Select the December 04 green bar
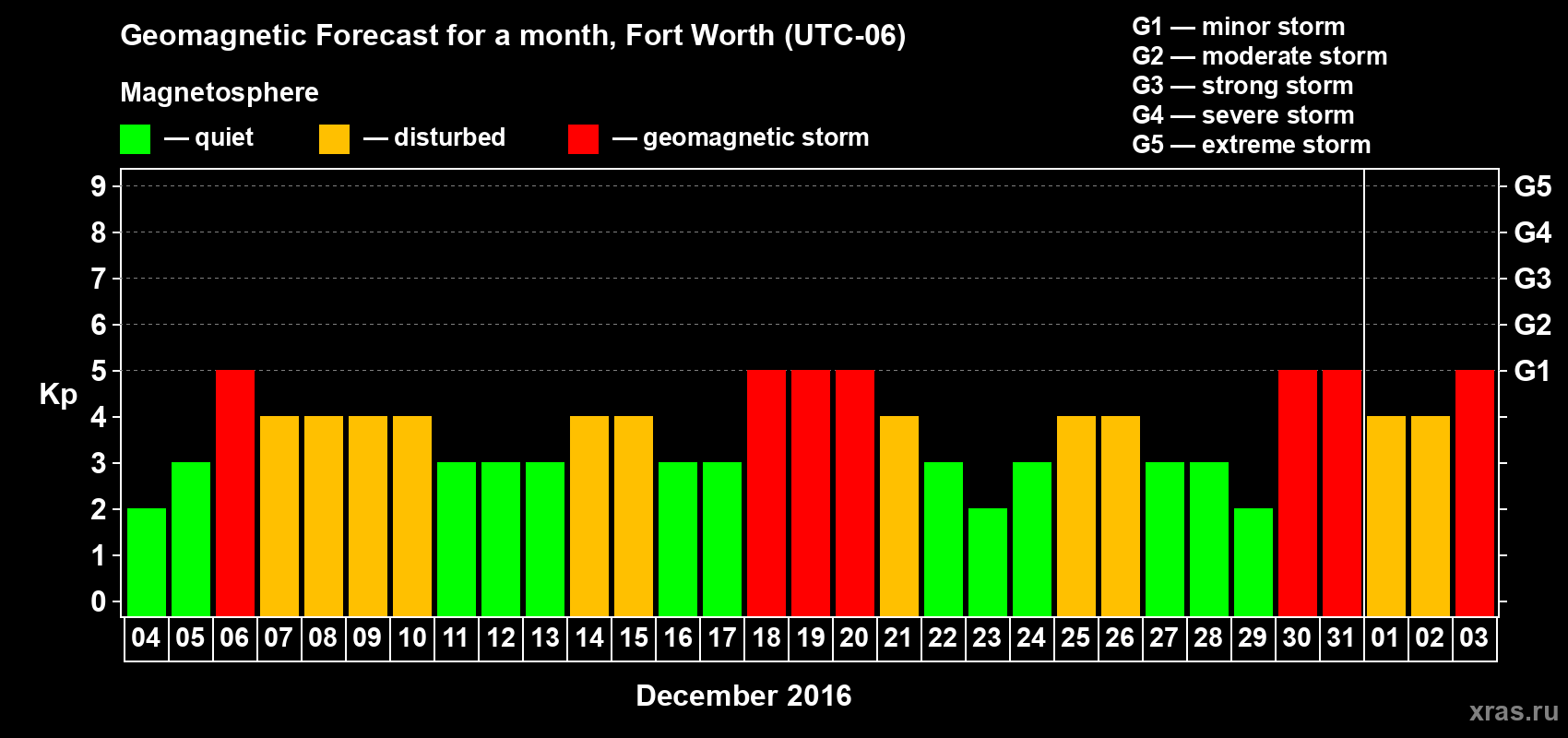Image resolution: width=1568 pixels, height=738 pixels. coord(147,562)
